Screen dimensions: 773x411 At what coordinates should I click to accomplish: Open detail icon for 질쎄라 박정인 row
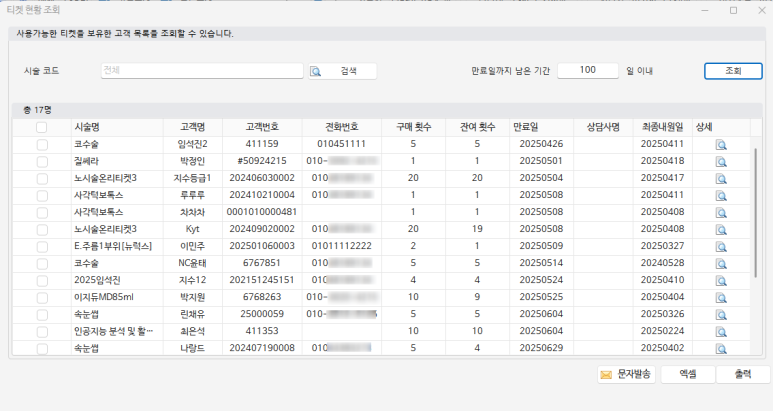coord(721,162)
